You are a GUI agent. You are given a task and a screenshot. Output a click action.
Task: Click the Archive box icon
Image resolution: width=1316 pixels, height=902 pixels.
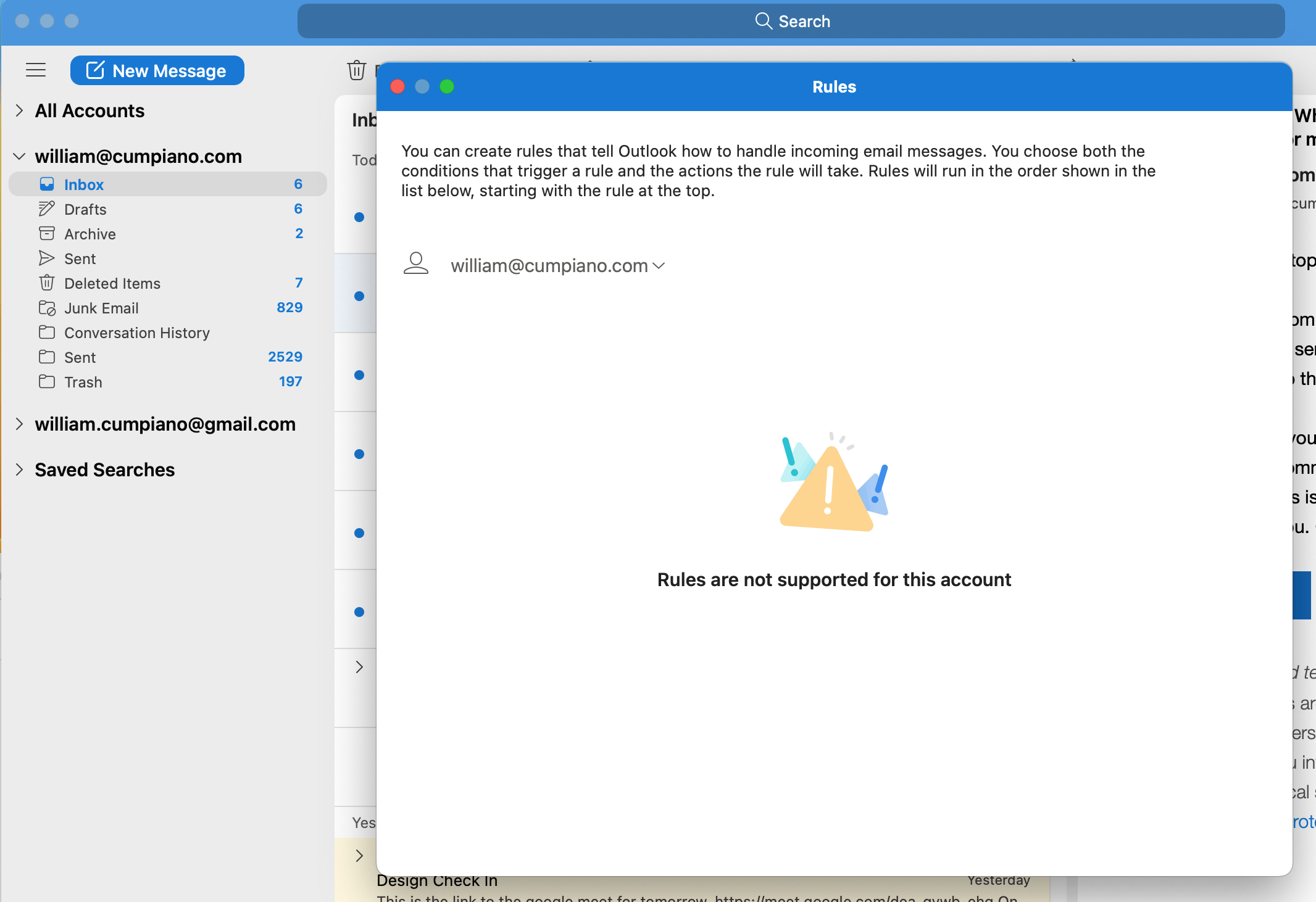(47, 234)
